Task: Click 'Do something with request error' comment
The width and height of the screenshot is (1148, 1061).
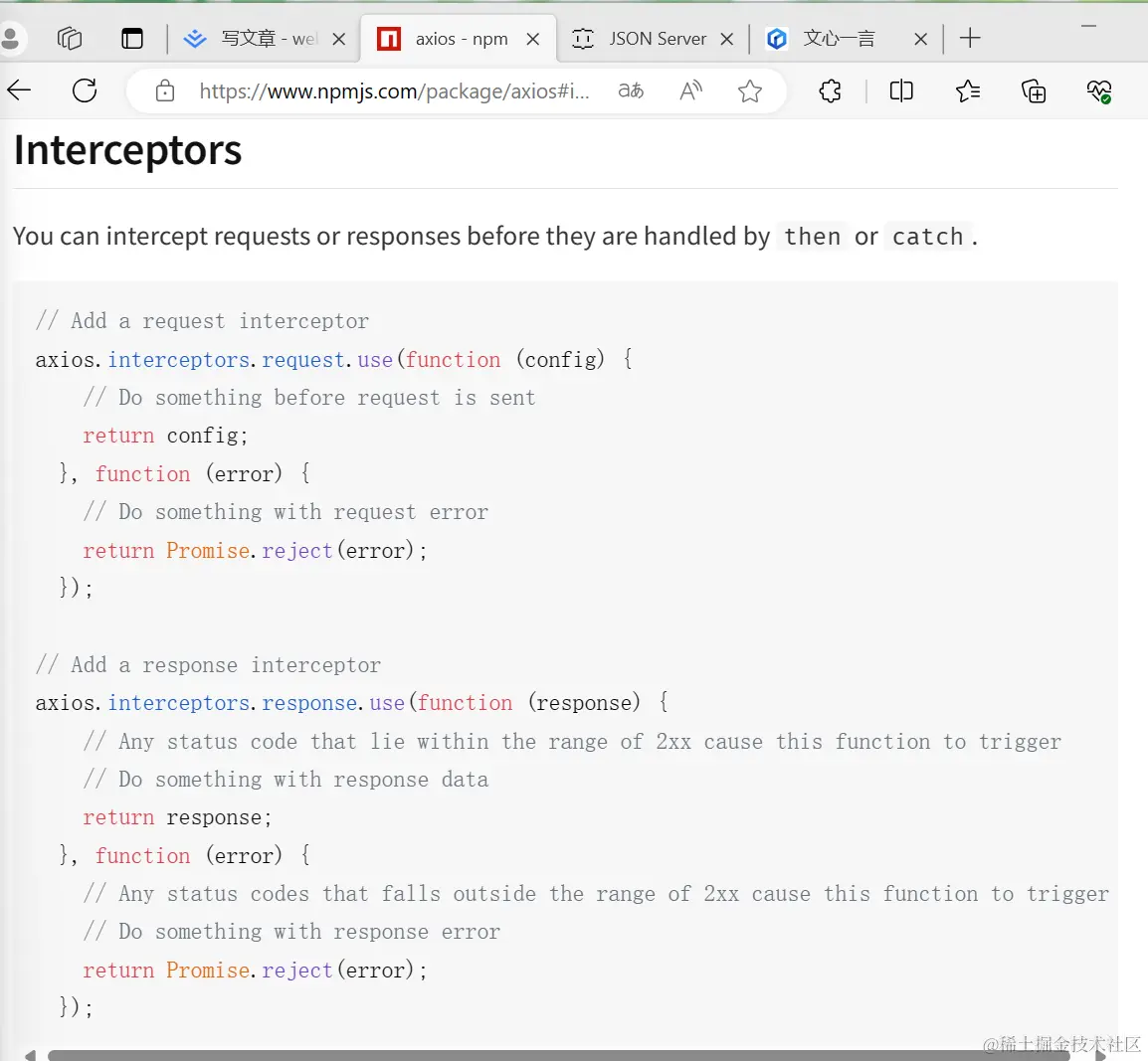Action: tap(286, 511)
